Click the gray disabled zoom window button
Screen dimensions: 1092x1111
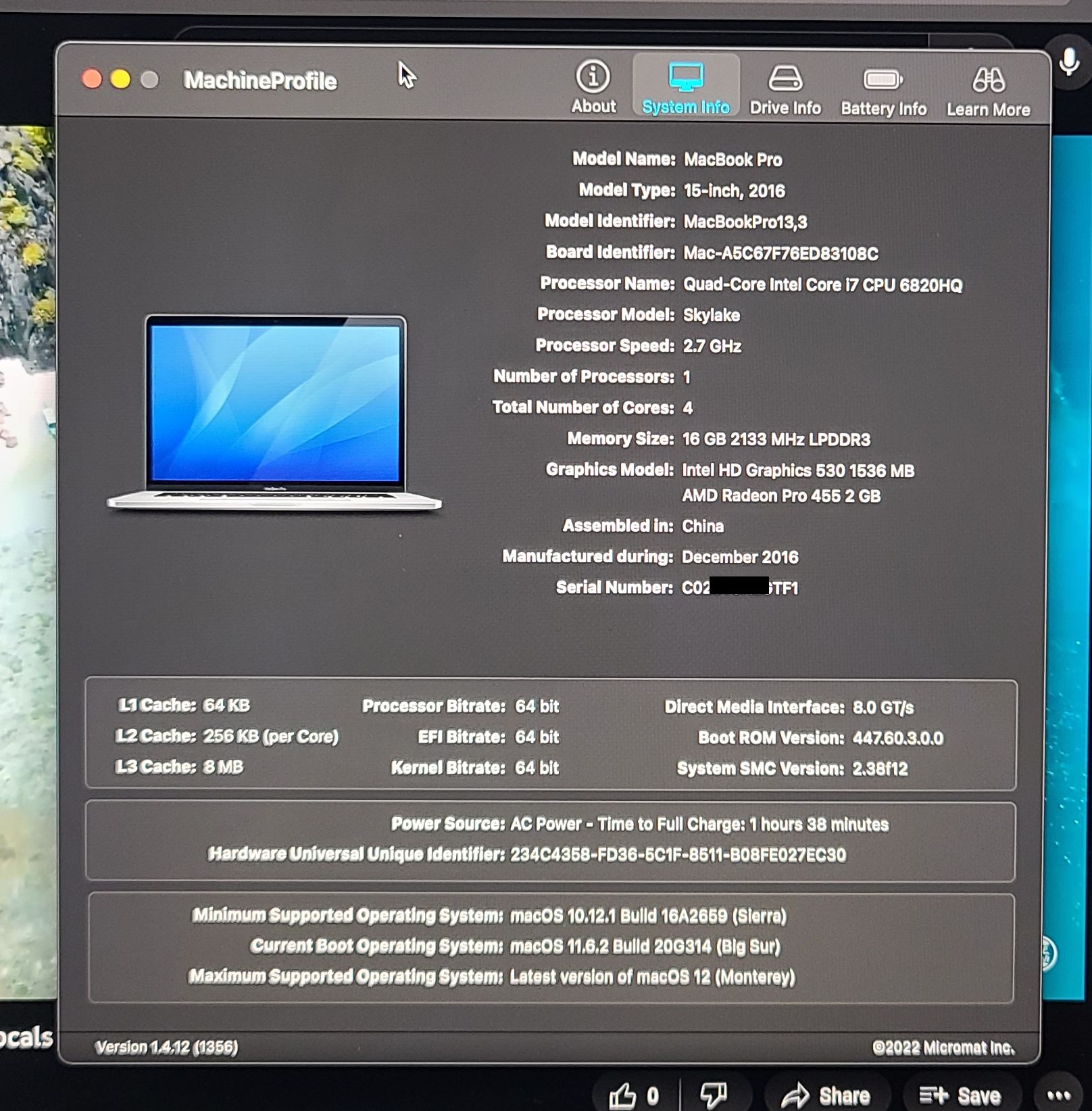click(149, 80)
